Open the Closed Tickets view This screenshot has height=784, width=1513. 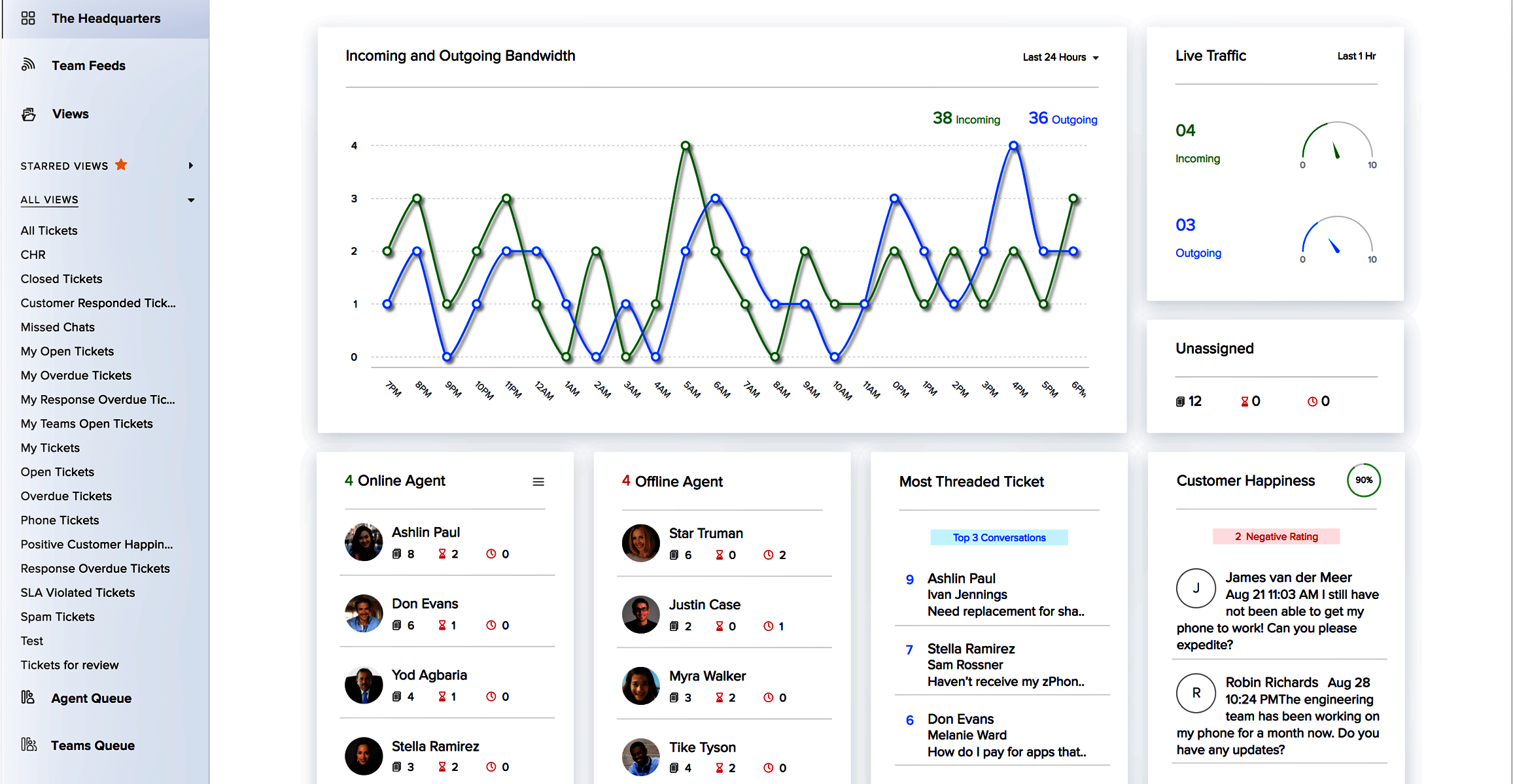(x=61, y=279)
